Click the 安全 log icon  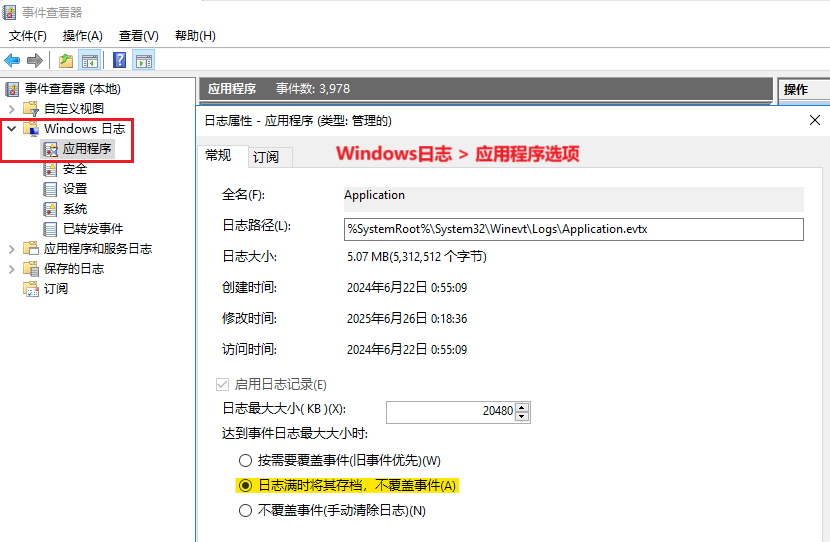click(x=50, y=169)
